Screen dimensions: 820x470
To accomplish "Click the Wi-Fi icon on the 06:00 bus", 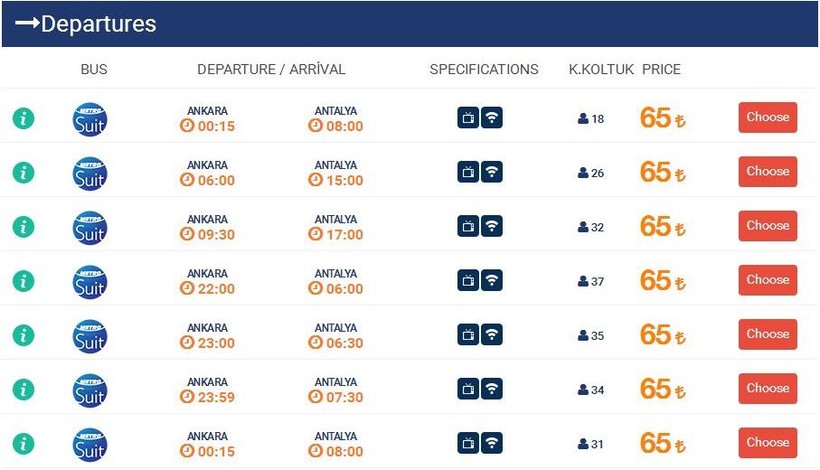I will click(x=492, y=172).
